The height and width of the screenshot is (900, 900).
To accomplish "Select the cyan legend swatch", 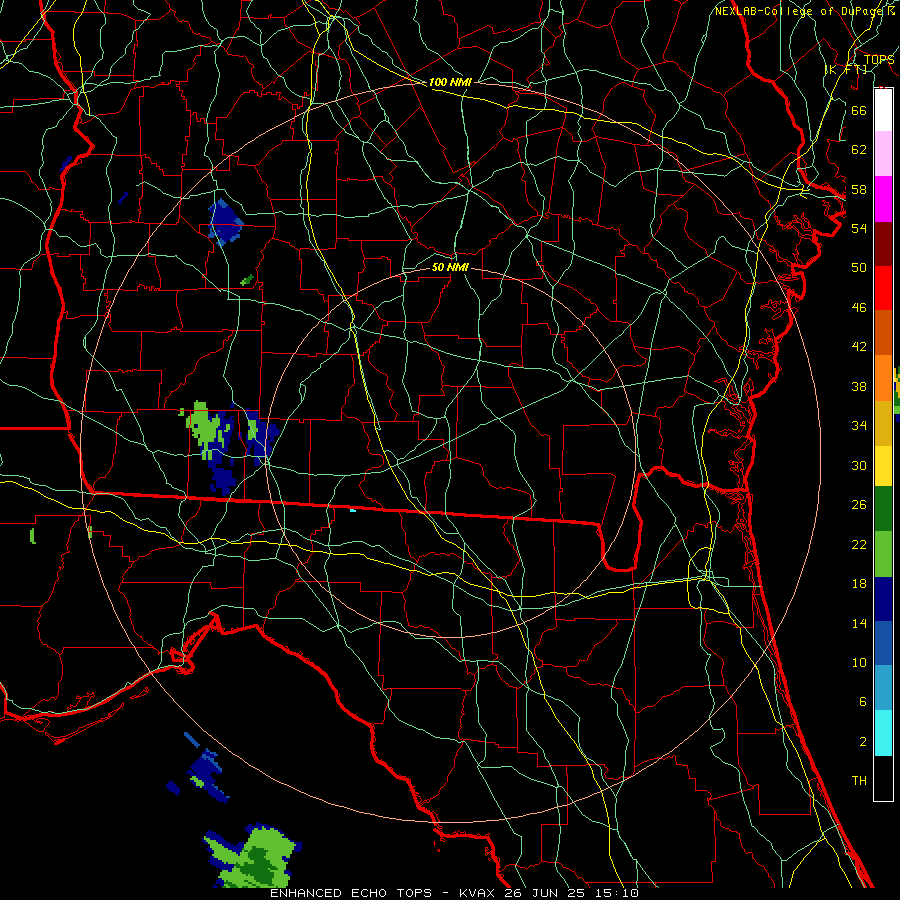I will pos(883,733).
